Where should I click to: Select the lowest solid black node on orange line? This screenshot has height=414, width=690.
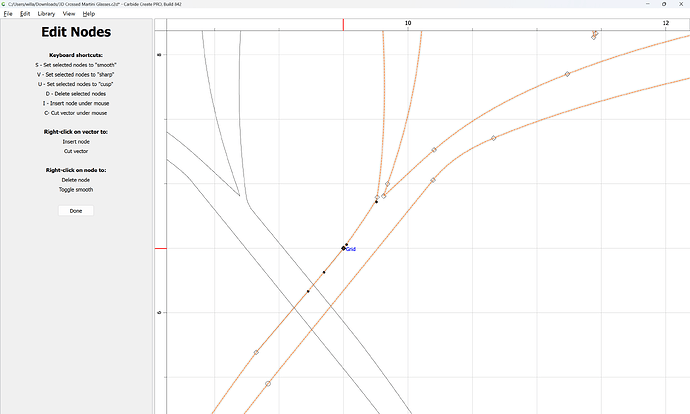point(308,291)
